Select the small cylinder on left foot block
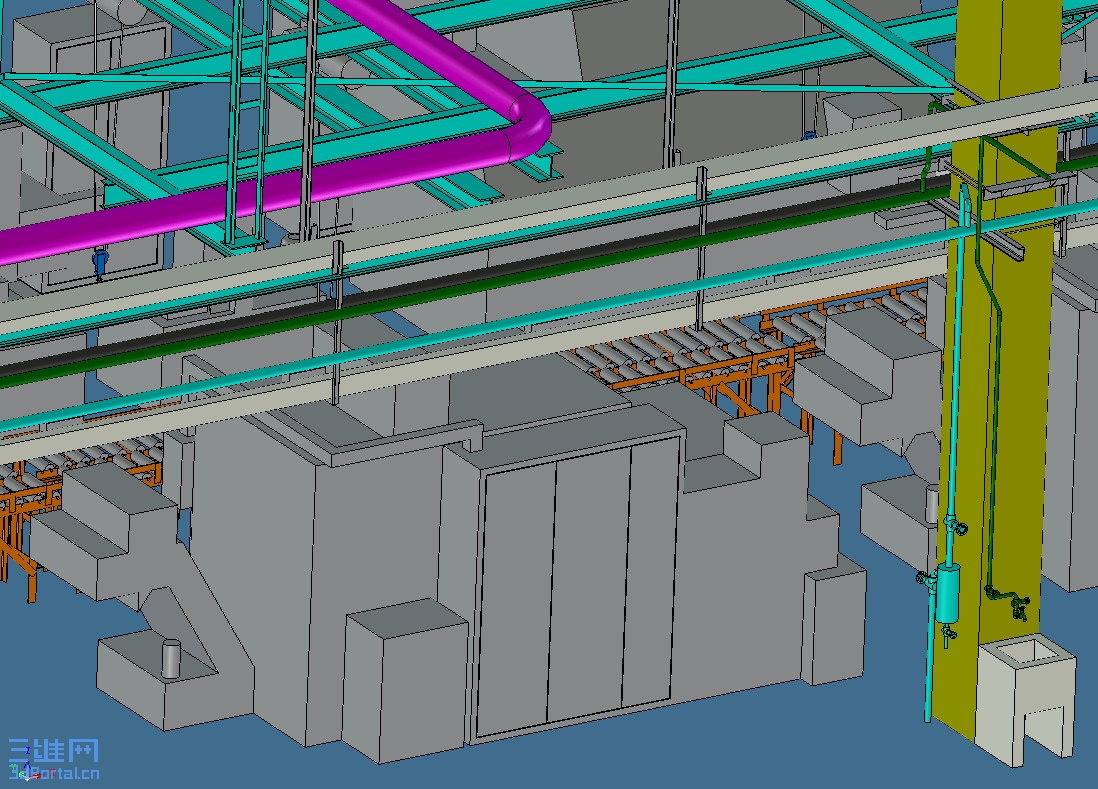The width and height of the screenshot is (1098, 789). (171, 658)
